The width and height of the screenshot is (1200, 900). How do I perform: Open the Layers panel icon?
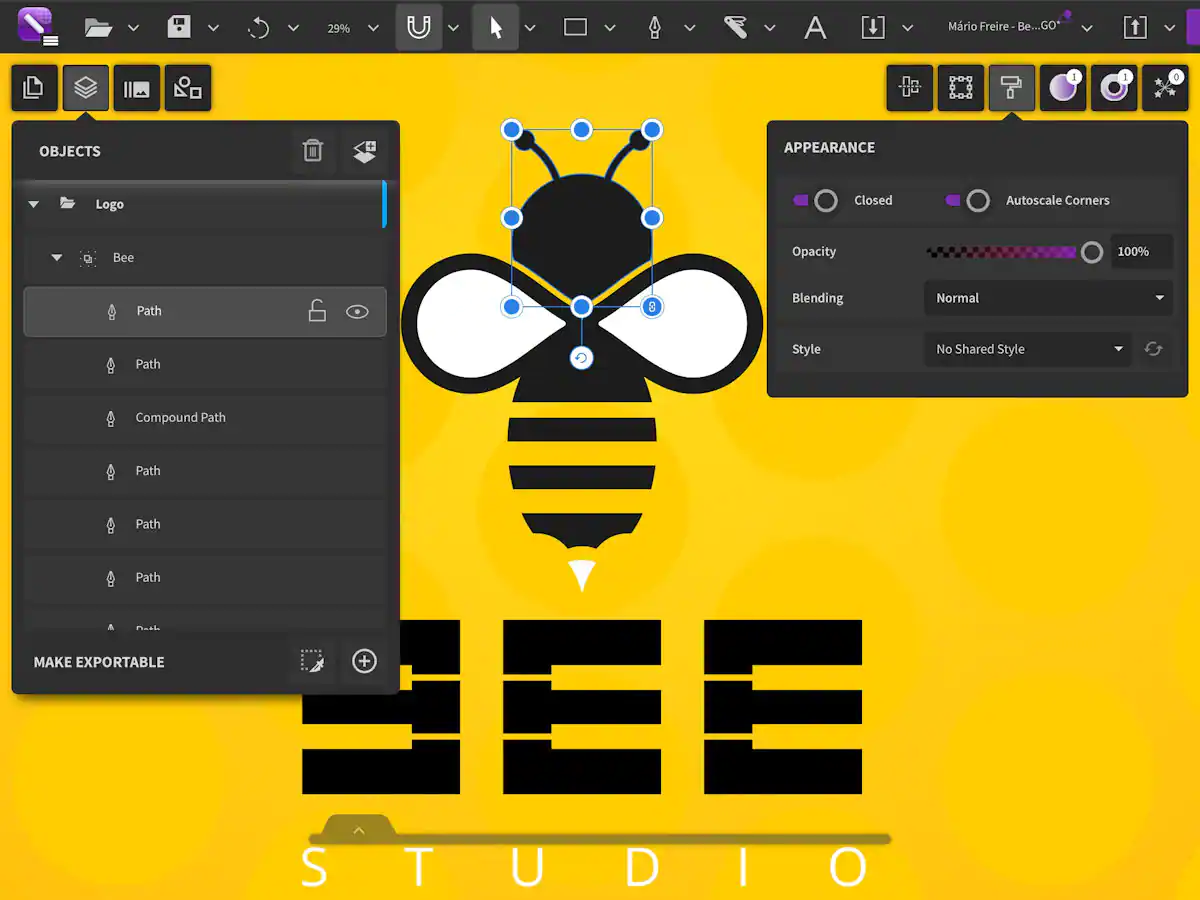pos(86,89)
